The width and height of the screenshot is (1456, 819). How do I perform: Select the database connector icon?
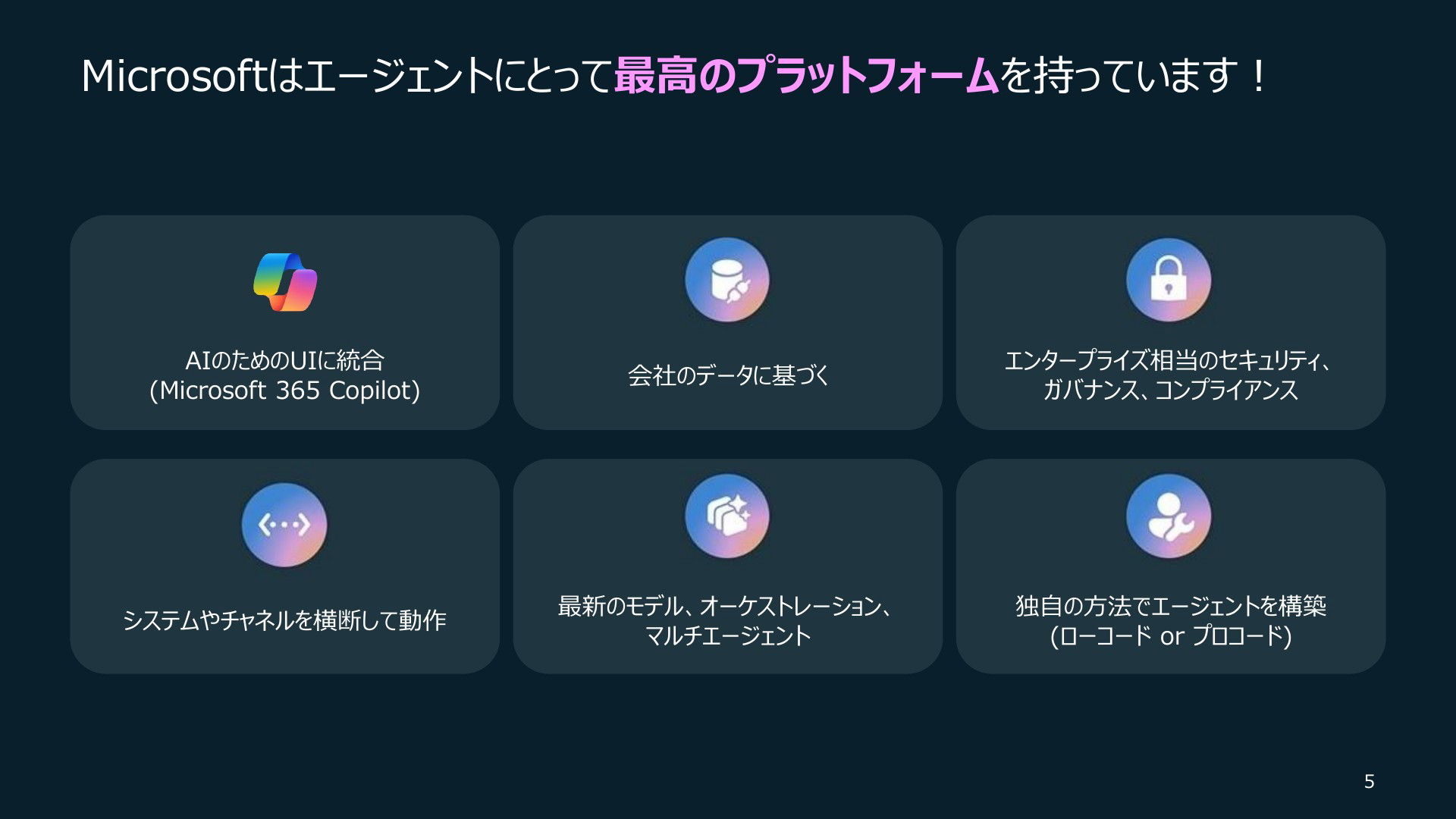[x=727, y=280]
